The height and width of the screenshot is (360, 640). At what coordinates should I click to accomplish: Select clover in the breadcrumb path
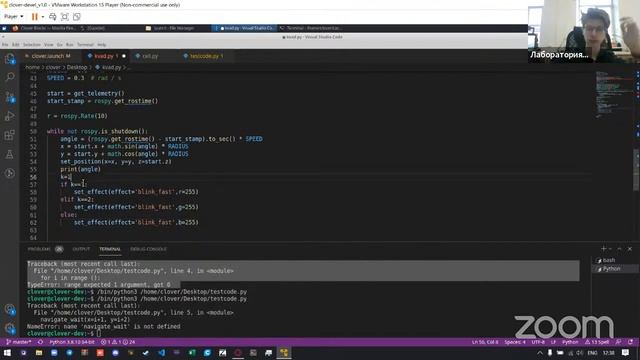pyautogui.click(x=53, y=67)
